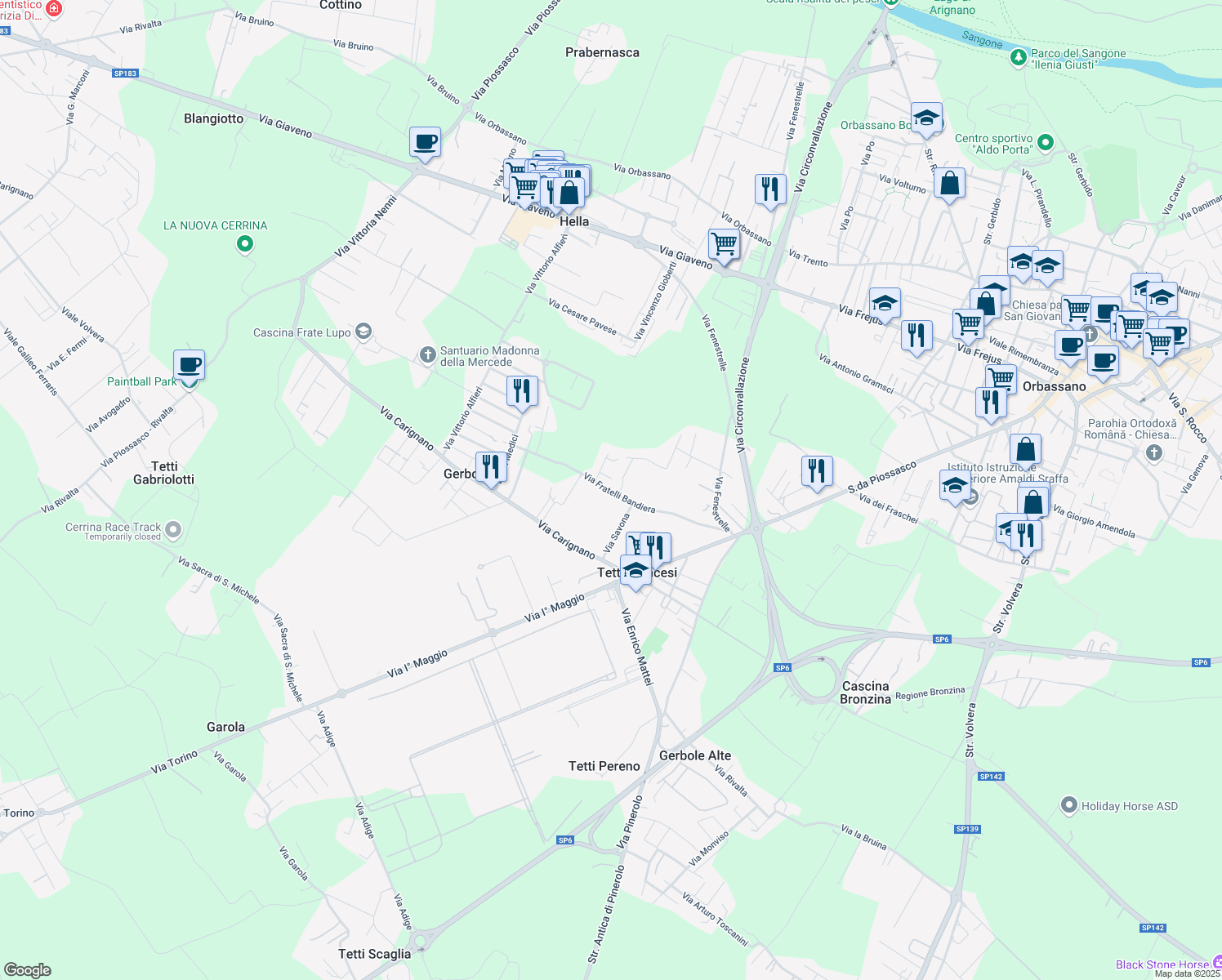Image resolution: width=1222 pixels, height=980 pixels.
Task: Select school marker near Orbassano Bo label
Action: (926, 118)
